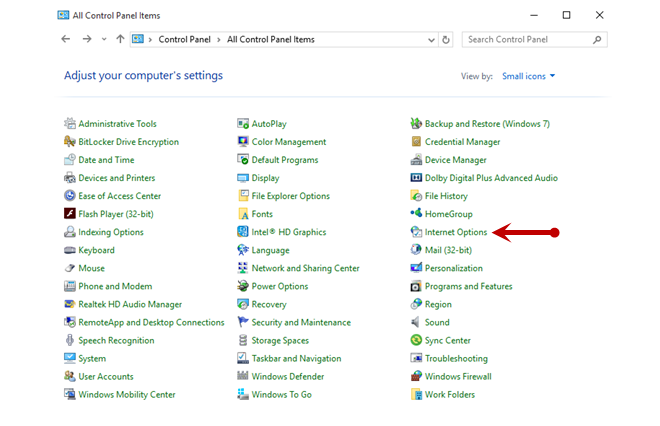Open RemoteApp and Desktop Connections link
The width and height of the screenshot is (660, 426).
pos(152,322)
